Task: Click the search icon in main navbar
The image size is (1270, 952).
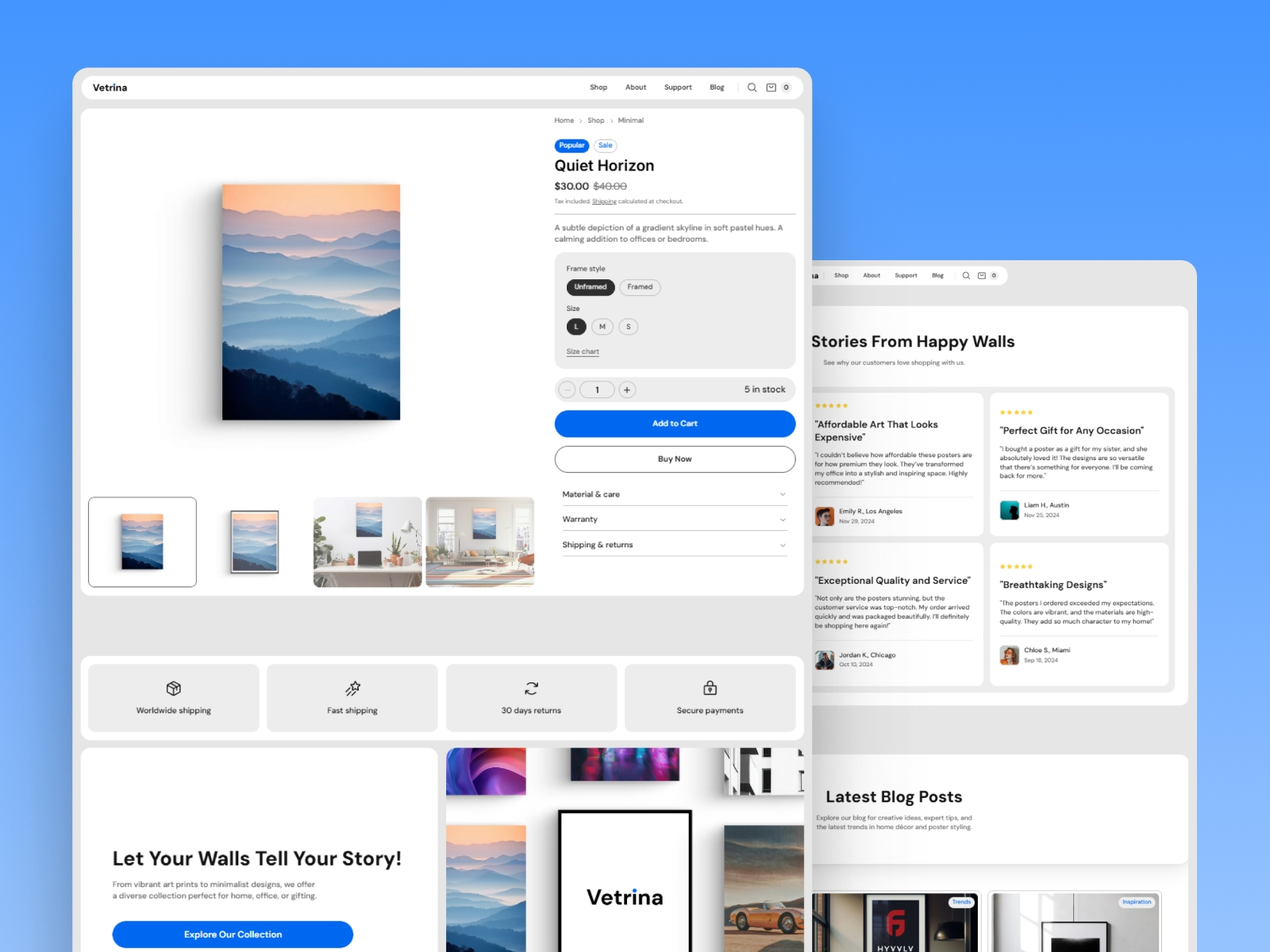Action: coord(752,88)
